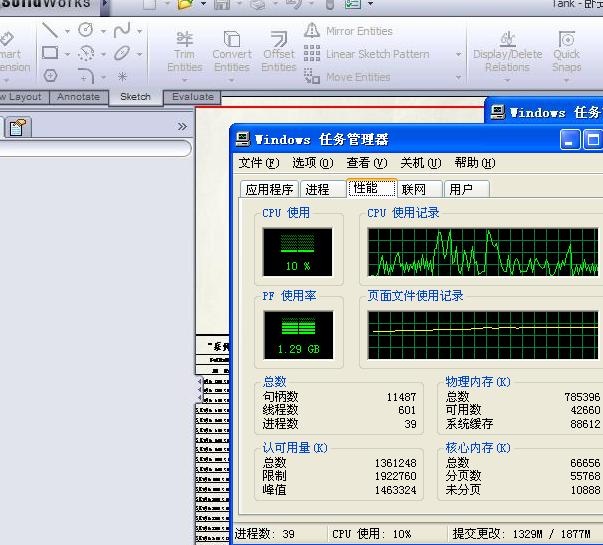This screenshot has width=603, height=545.
Task: Open the Linear Sketch Pattern dropdown arrow
Action: (458, 54)
